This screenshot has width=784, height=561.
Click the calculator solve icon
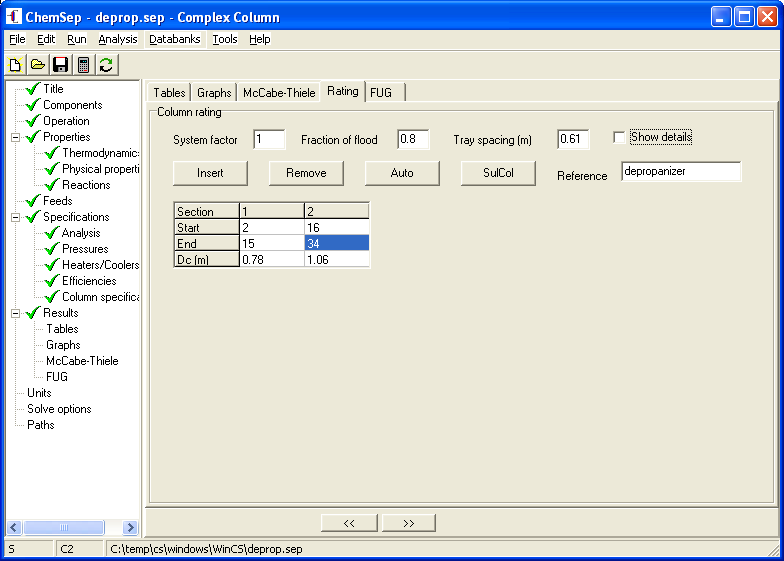point(84,65)
